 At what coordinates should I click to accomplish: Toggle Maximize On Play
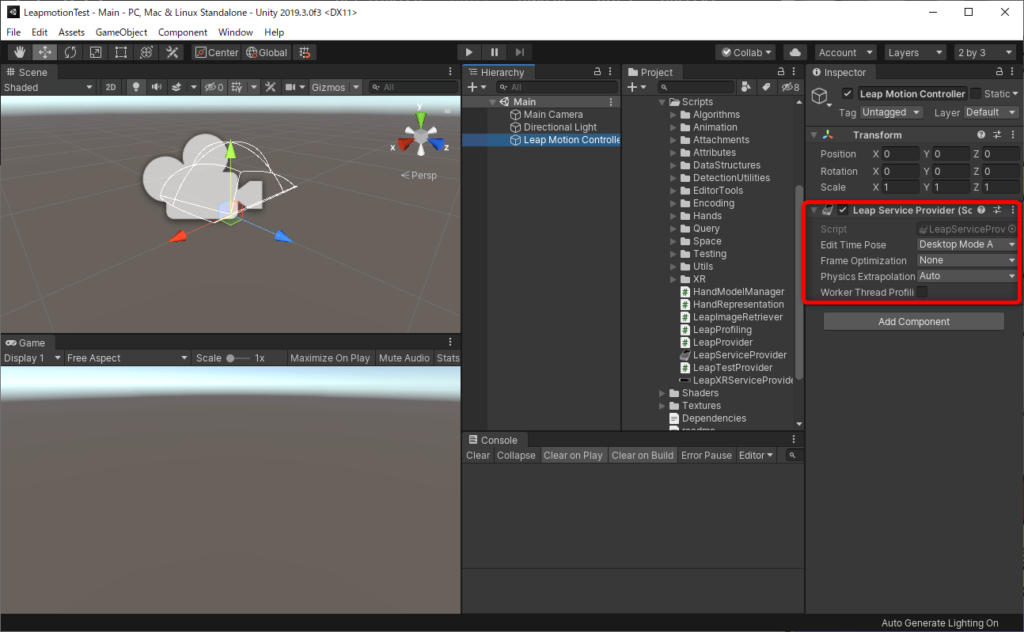click(330, 358)
